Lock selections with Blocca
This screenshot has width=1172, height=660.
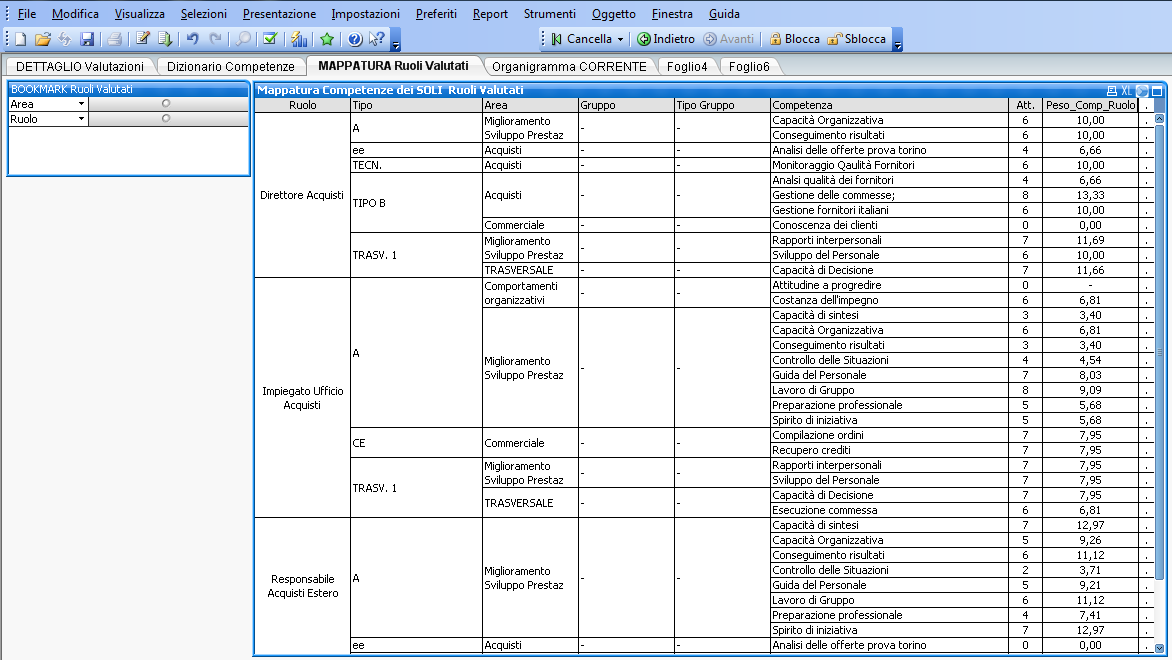795,39
